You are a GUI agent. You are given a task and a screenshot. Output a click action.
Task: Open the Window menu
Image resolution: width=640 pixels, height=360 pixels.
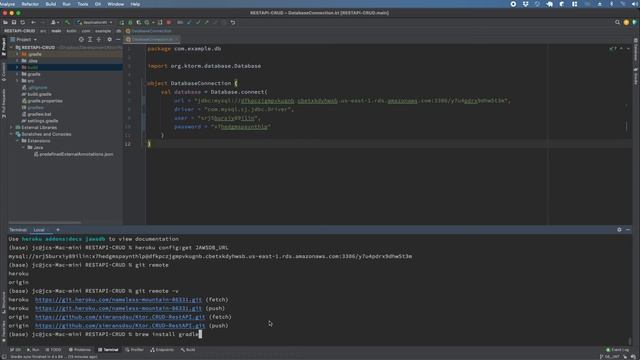coord(116,4)
